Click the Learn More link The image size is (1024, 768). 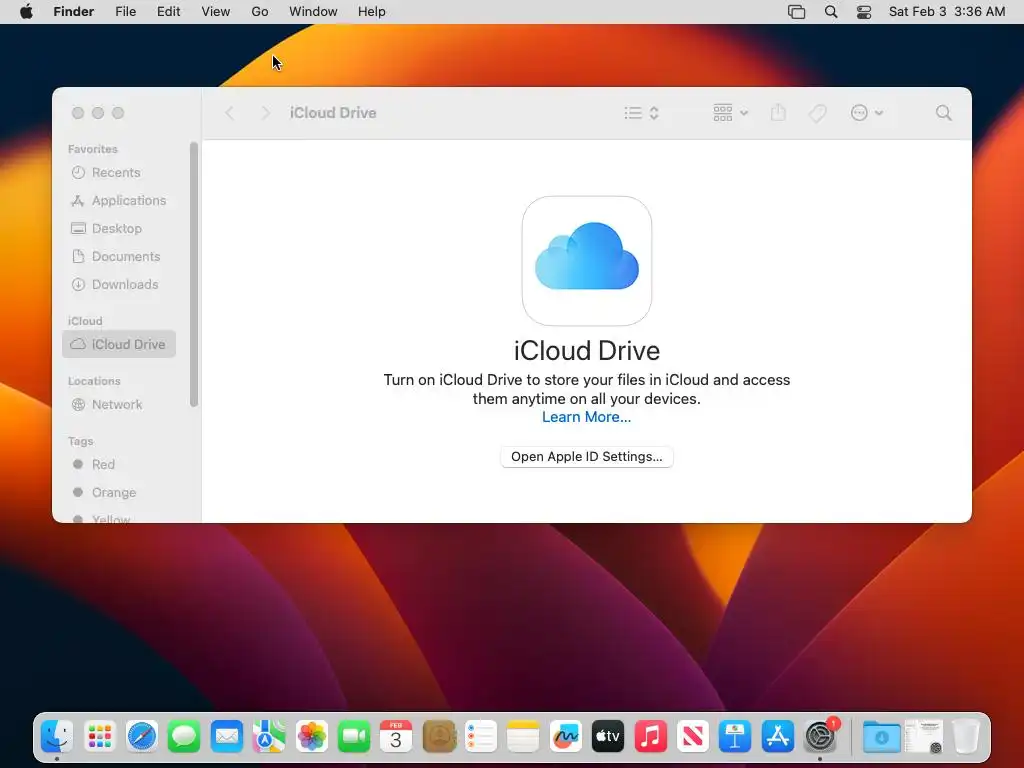click(x=586, y=417)
